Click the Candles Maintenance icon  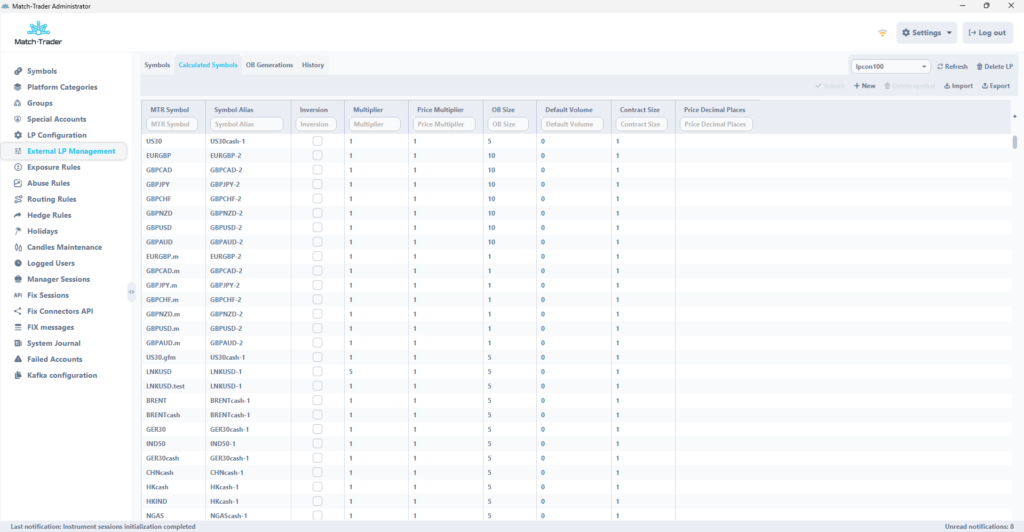click(x=17, y=247)
